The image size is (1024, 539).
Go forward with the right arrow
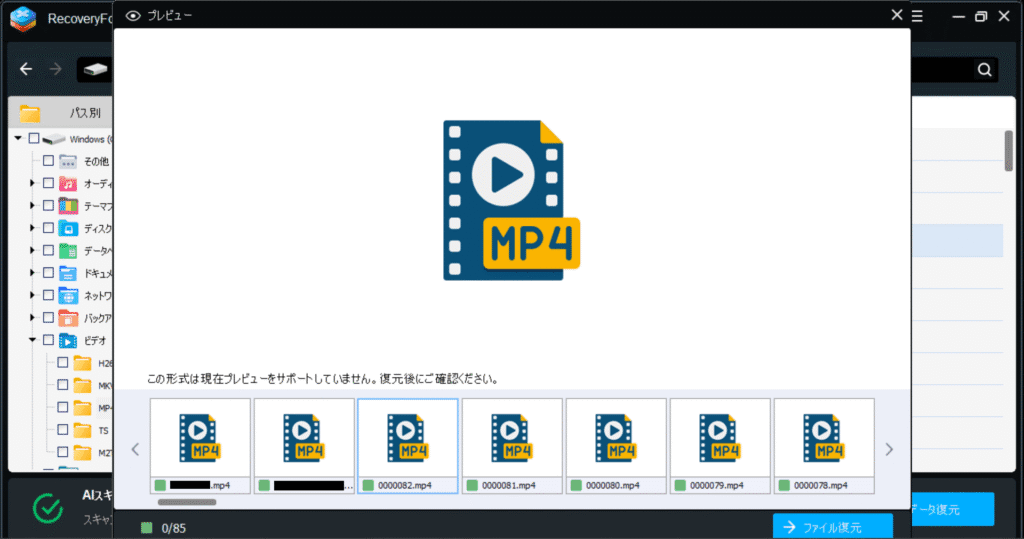tap(56, 69)
